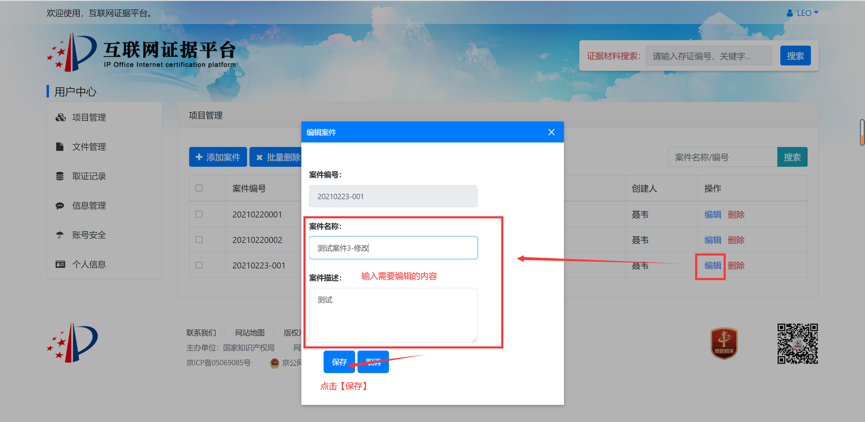Toggle the select-all checkbox in table header
Image resolution: width=865 pixels, height=422 pixels.
click(199, 188)
